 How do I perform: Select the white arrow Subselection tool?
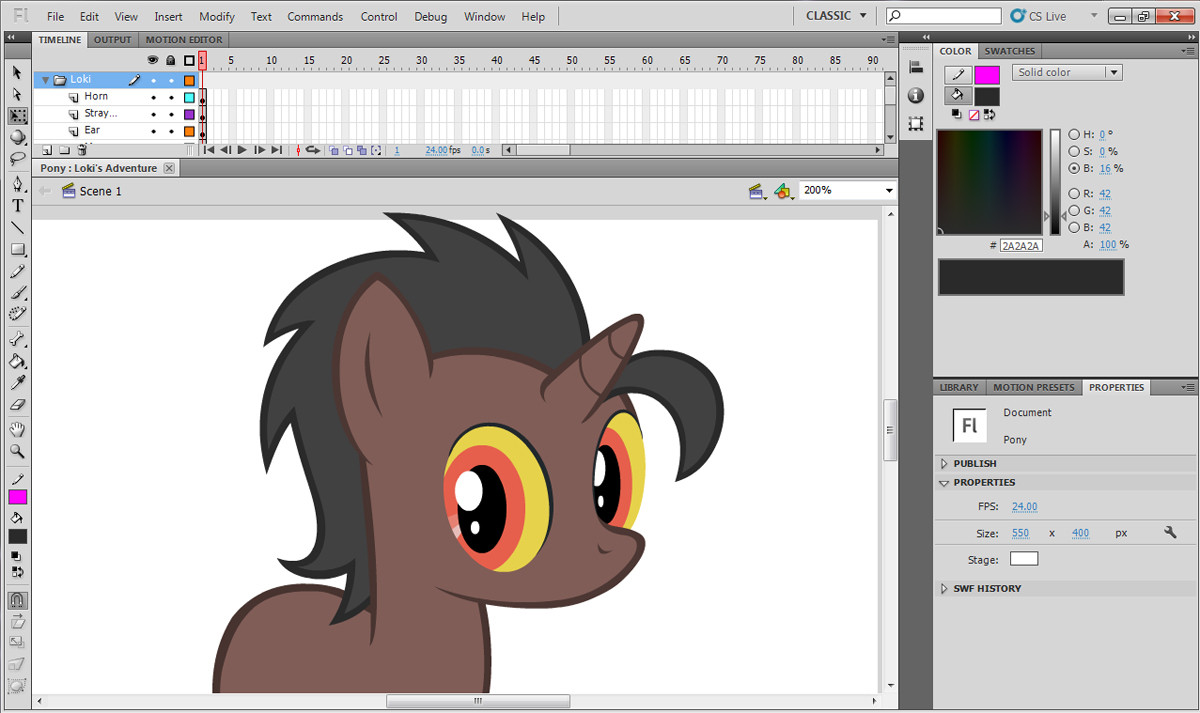pyautogui.click(x=17, y=94)
